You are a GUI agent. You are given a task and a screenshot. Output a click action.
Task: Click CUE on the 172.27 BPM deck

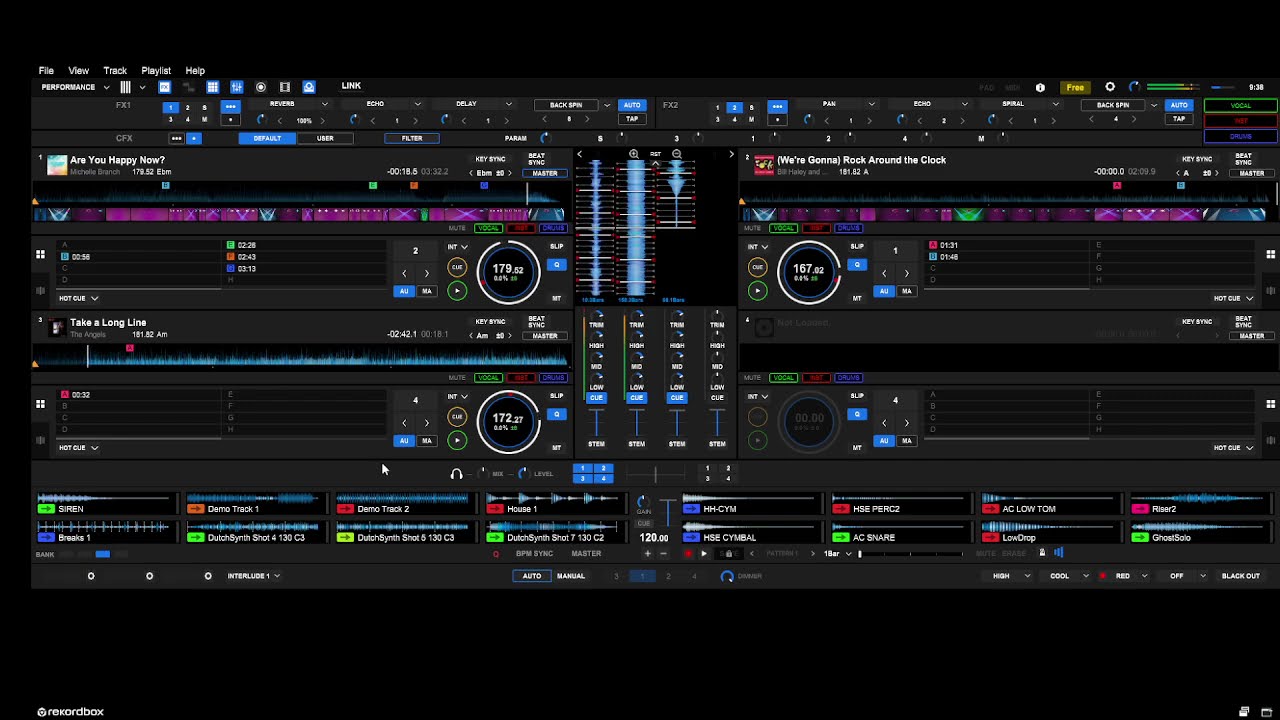457,417
